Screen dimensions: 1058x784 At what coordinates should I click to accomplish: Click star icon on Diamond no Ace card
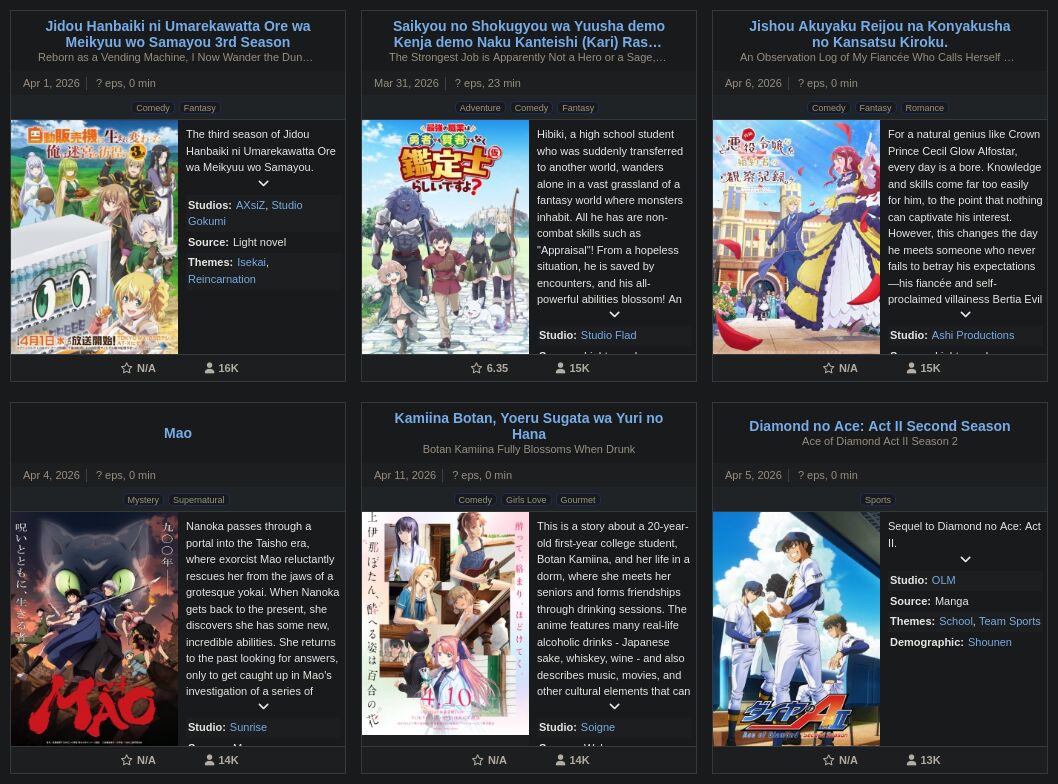(x=829, y=760)
